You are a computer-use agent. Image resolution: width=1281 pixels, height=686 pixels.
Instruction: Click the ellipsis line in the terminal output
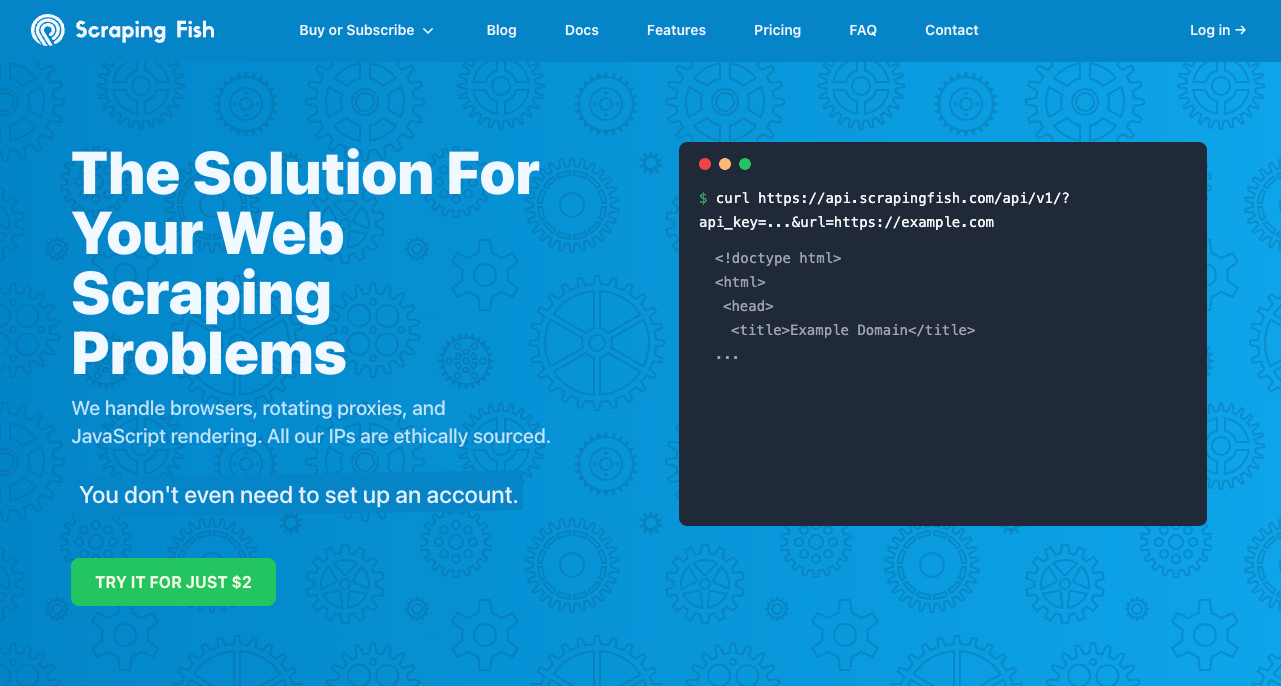click(727, 355)
